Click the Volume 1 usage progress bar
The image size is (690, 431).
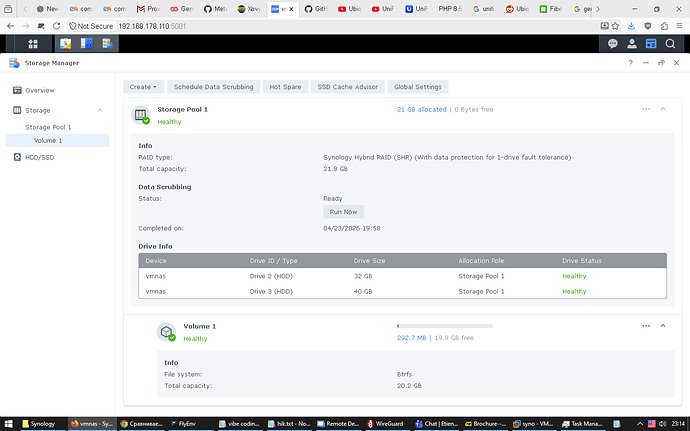point(444,326)
